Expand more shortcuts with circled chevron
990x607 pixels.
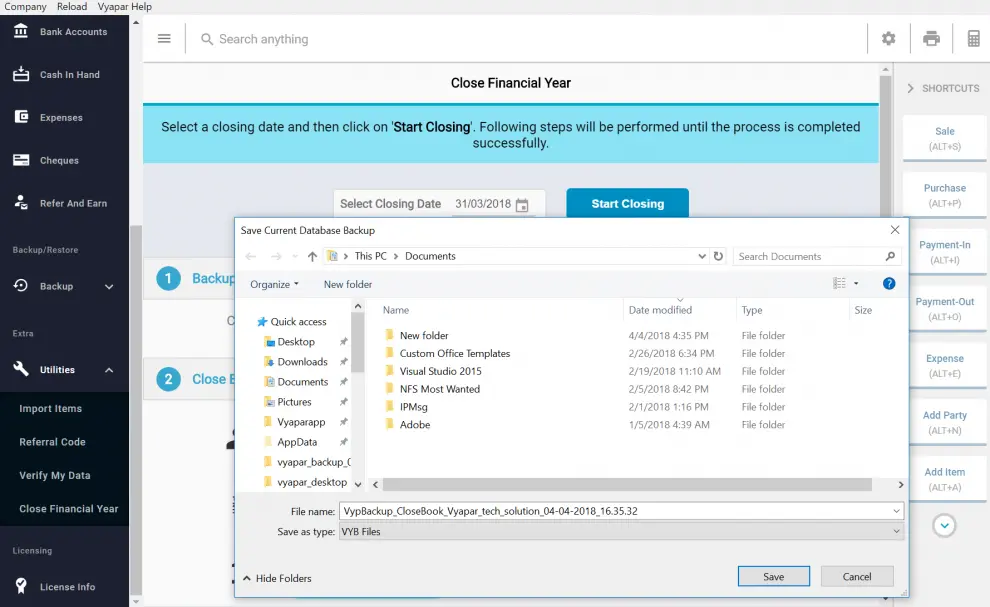click(944, 526)
